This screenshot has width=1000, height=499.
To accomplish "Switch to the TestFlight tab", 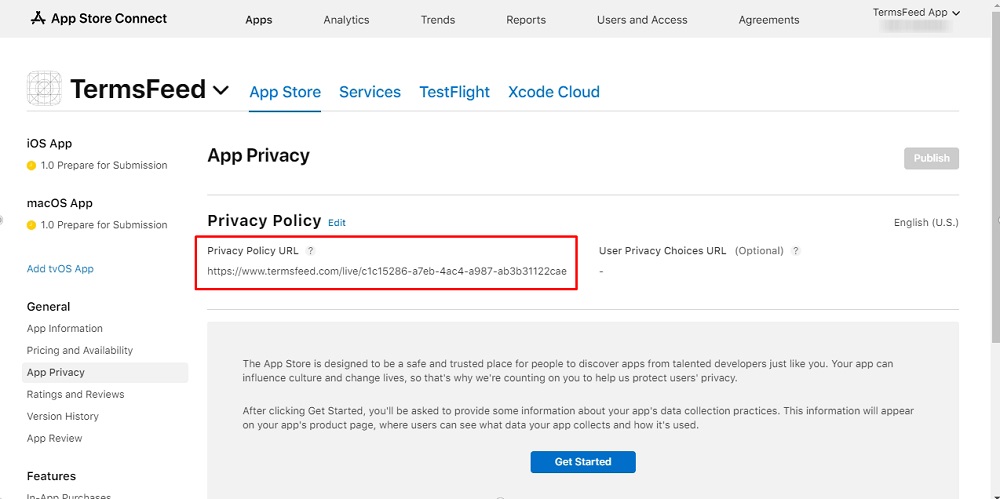I will tap(454, 92).
